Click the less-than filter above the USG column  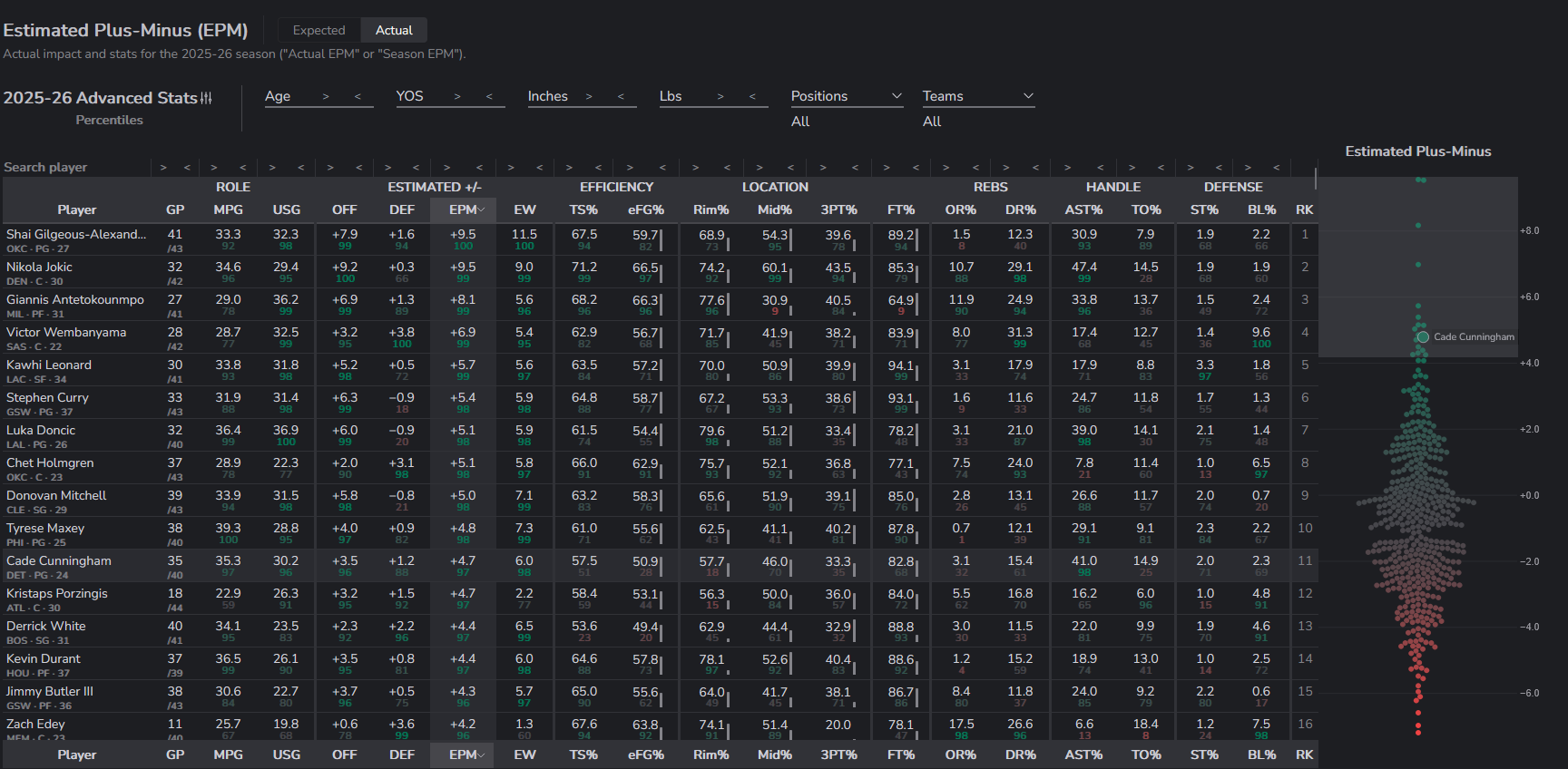300,167
